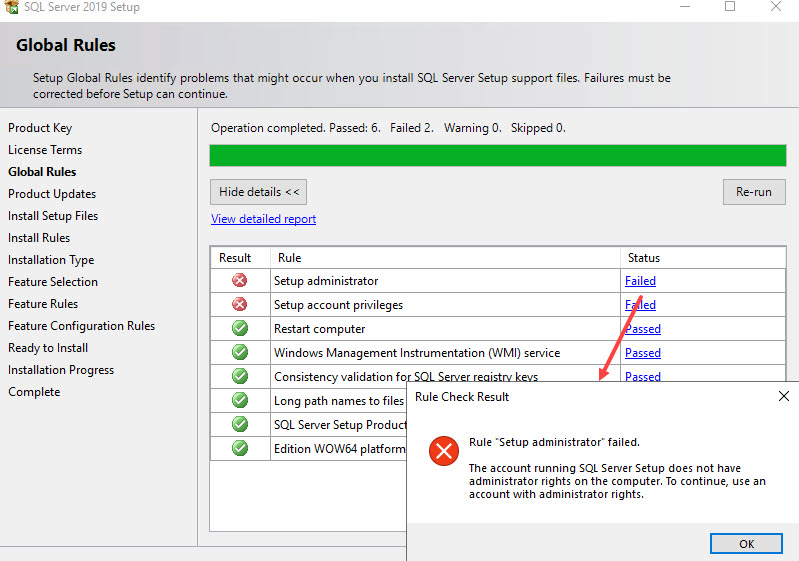799x561 pixels.
Task: Click the Status column header
Action: [x=644, y=258]
